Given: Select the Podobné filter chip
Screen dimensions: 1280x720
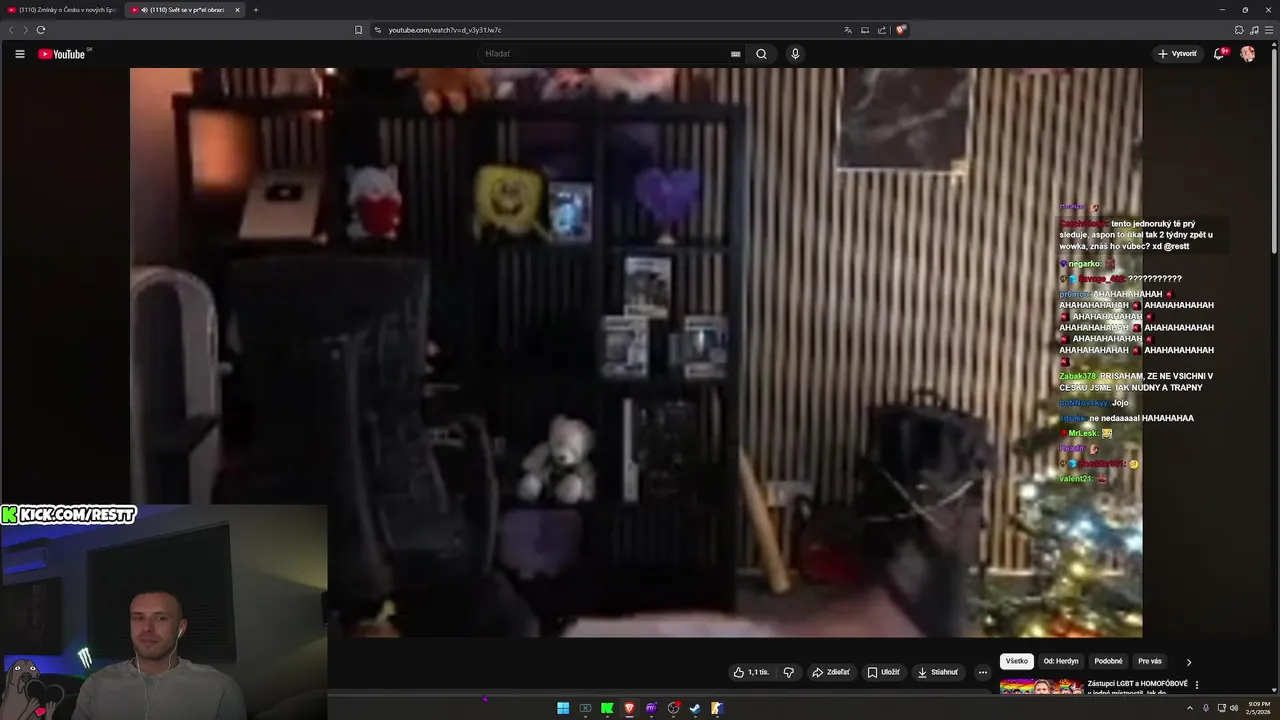Looking at the screenshot, I should tap(1108, 661).
